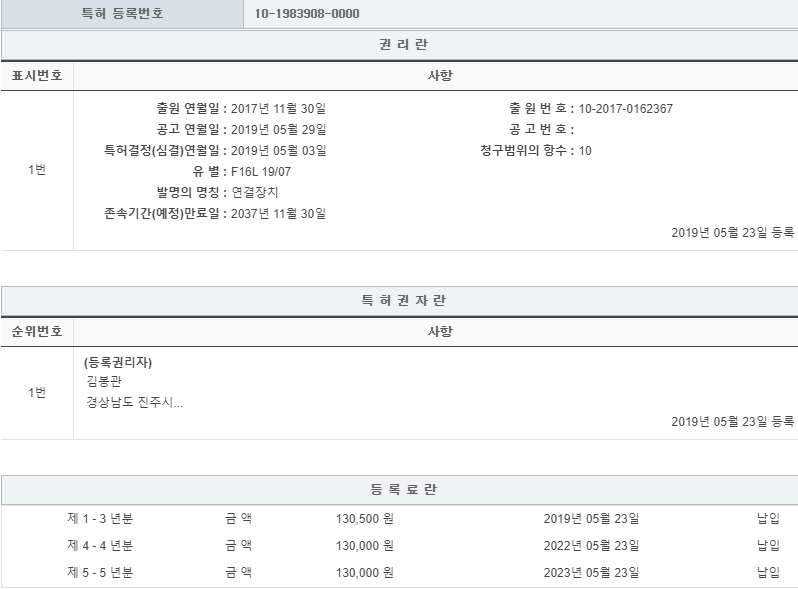
Task: Click the 사항 header in patentee section
Action: tap(440, 332)
